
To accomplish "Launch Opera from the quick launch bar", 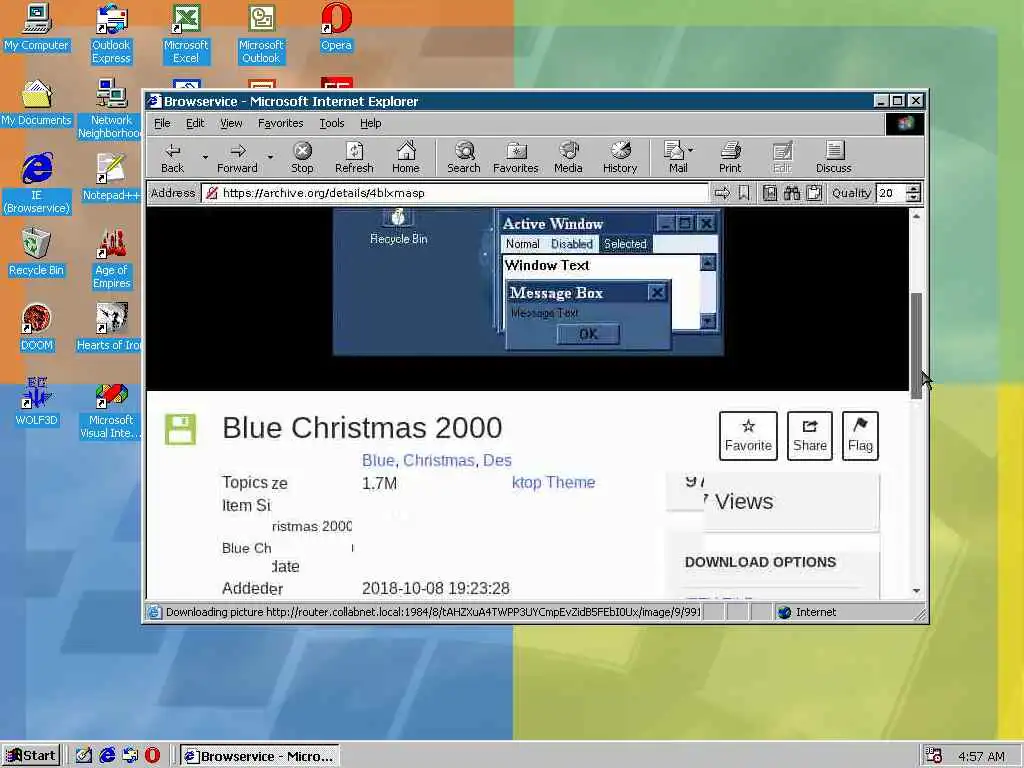I will [x=152, y=756].
